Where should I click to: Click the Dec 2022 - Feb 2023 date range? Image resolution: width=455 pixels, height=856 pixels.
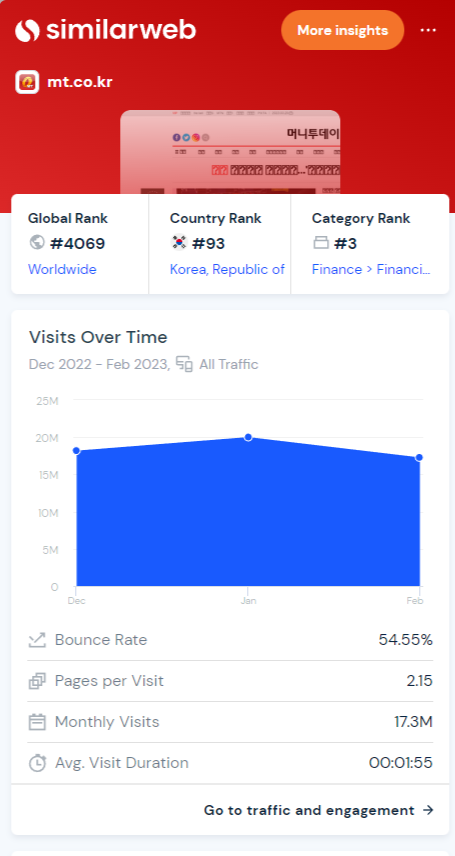pos(99,364)
